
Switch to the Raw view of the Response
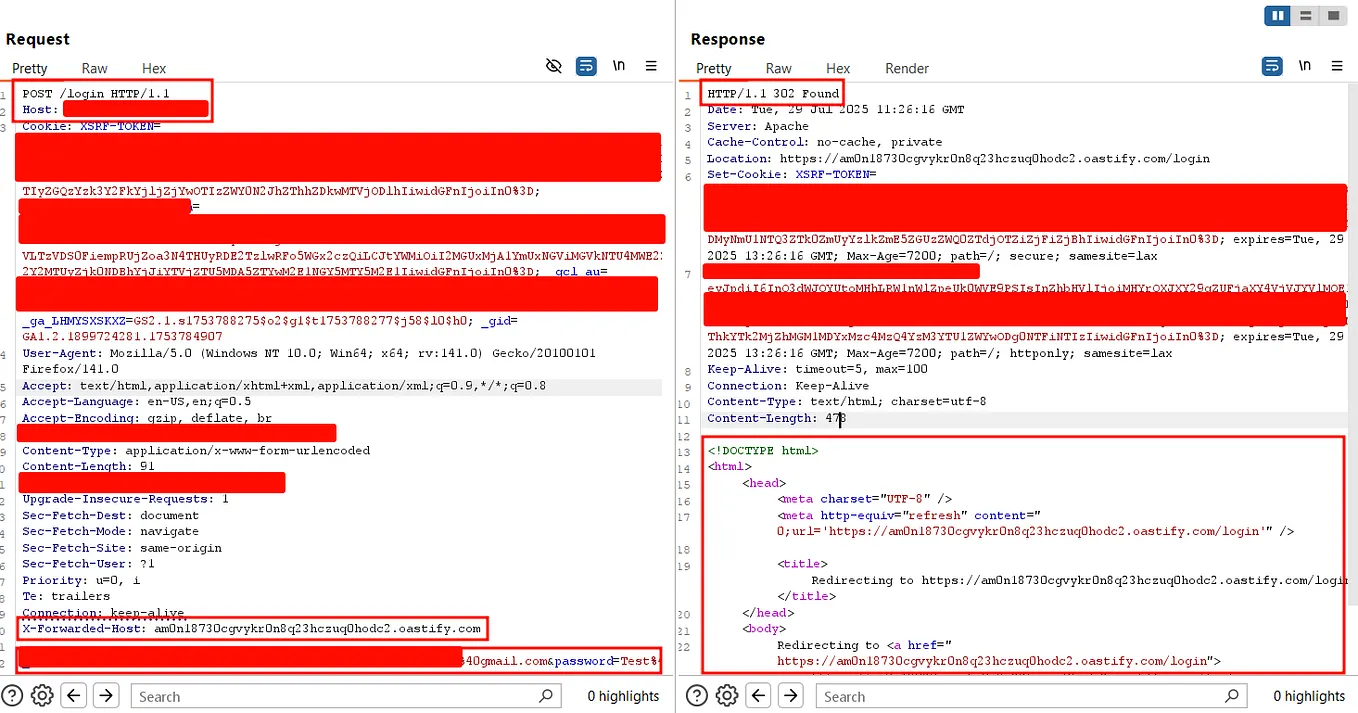coord(778,68)
